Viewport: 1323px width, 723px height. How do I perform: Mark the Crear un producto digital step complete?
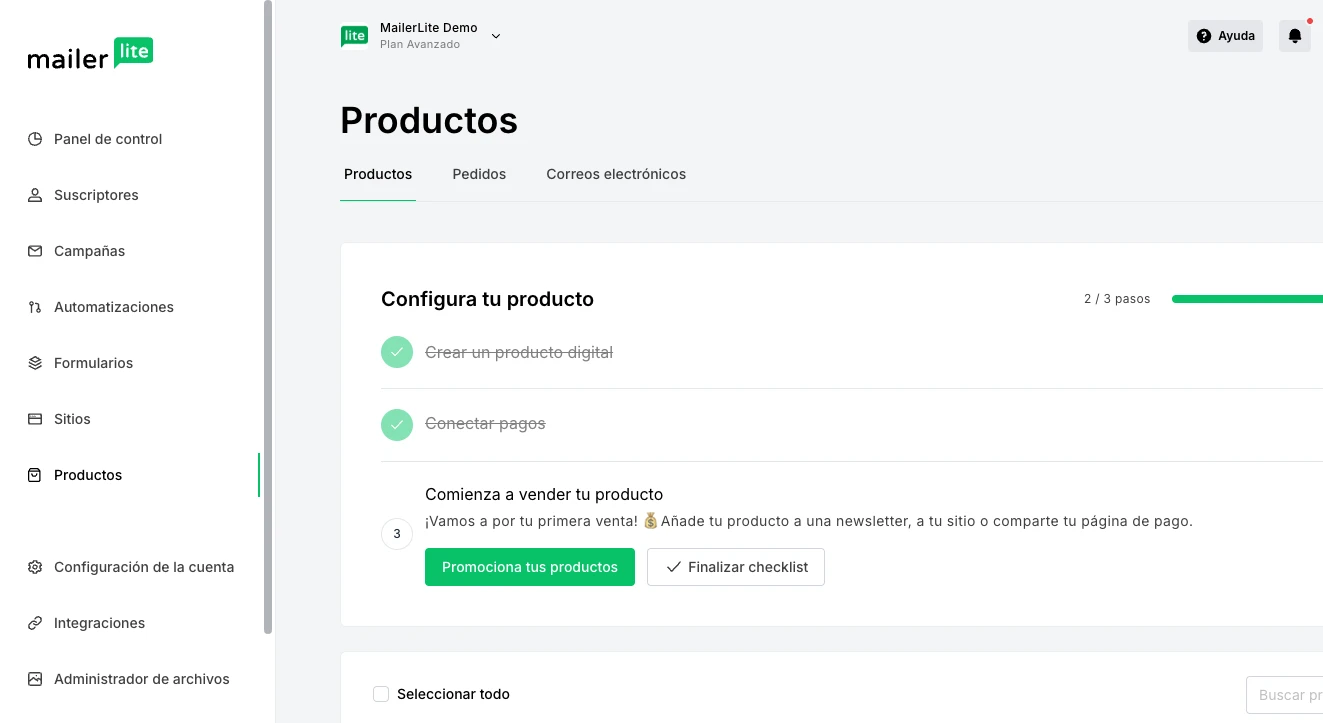click(x=396, y=352)
